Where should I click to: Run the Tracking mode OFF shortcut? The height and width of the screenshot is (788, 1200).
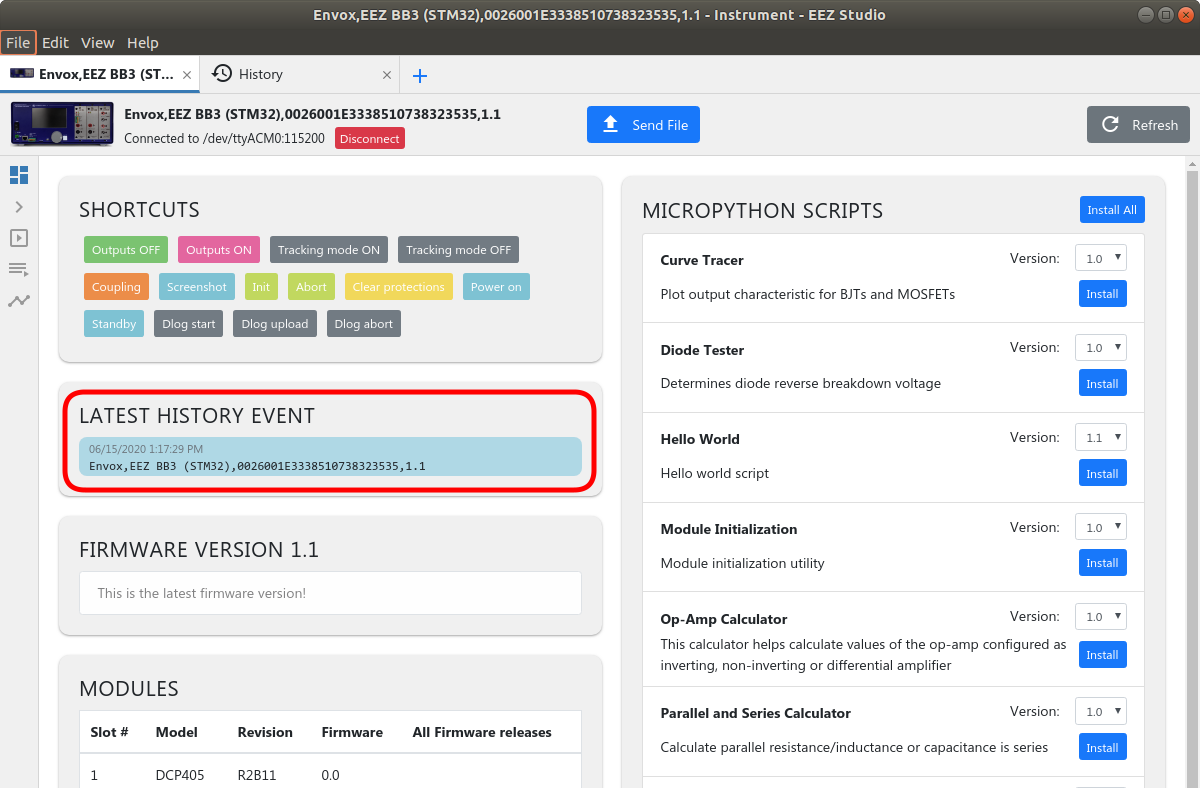pos(458,250)
